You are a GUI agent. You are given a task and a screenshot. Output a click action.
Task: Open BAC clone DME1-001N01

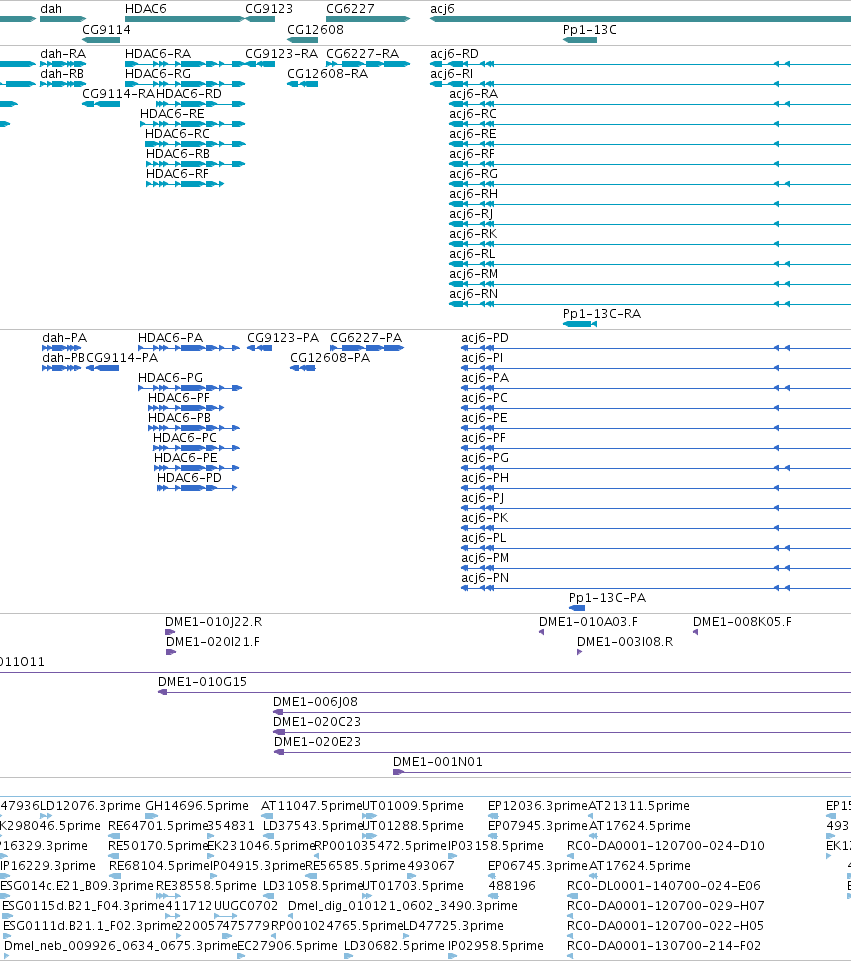click(x=437, y=762)
